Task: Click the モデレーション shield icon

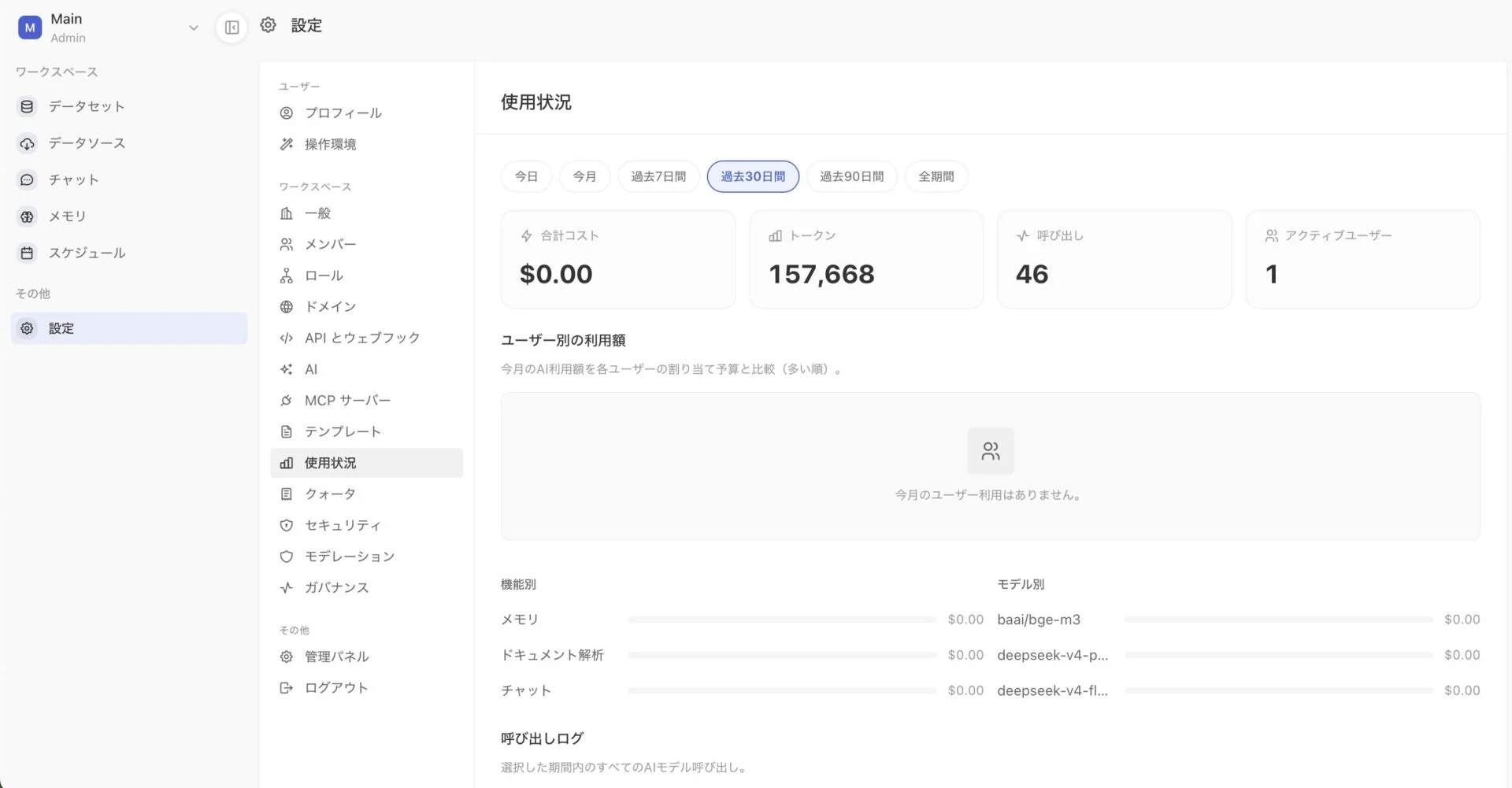Action: tap(287, 557)
